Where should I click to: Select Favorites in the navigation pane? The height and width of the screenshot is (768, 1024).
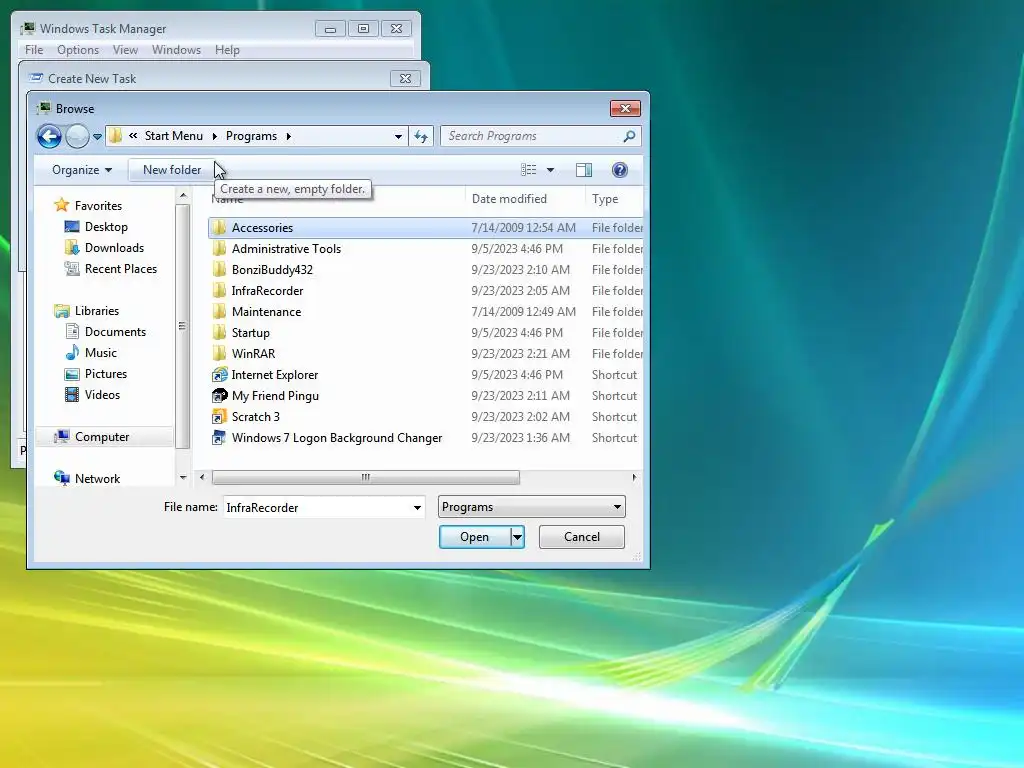[98, 206]
